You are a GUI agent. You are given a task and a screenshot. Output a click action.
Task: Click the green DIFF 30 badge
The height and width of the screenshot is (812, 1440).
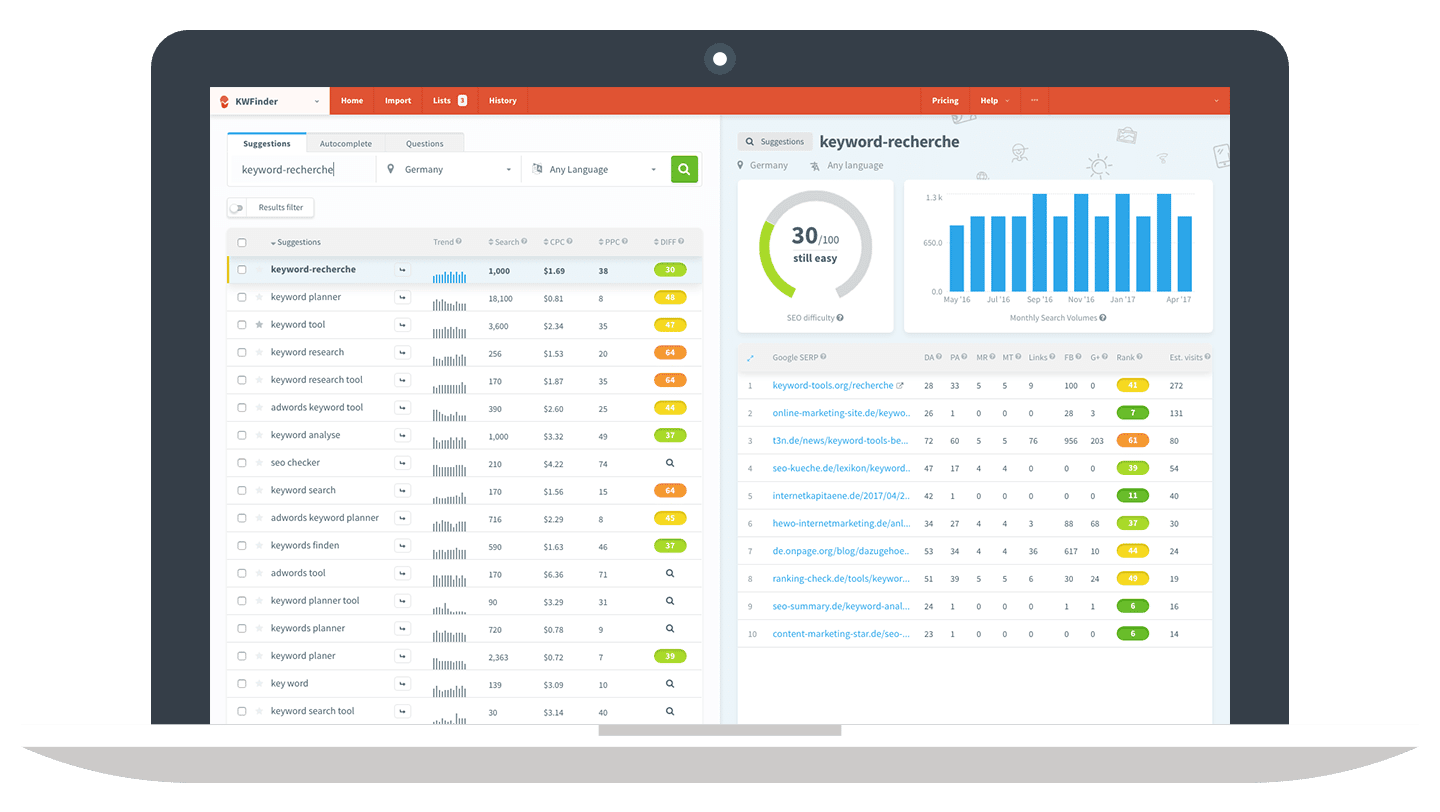(x=670, y=270)
